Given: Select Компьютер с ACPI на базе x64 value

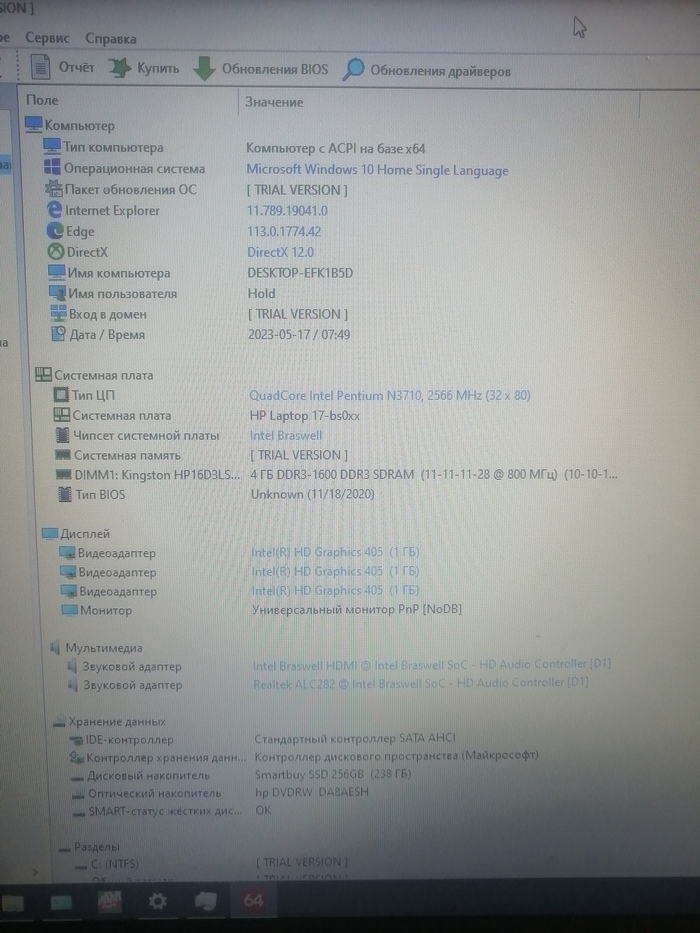Looking at the screenshot, I should 336,148.
